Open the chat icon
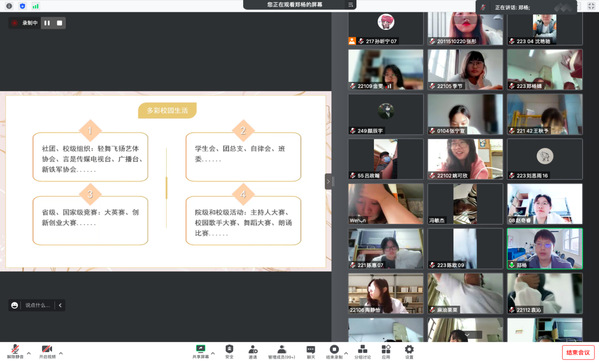This screenshot has width=599, height=363. coord(311,351)
